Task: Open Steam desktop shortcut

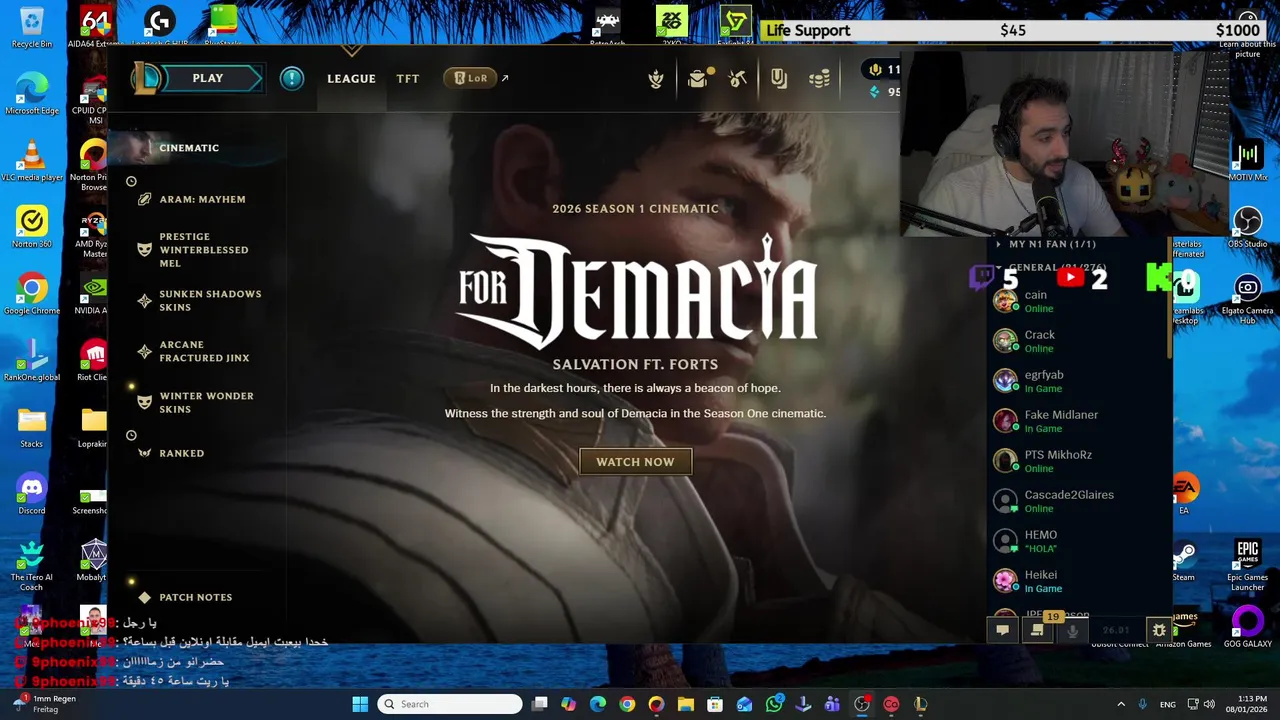Action: [1184, 561]
